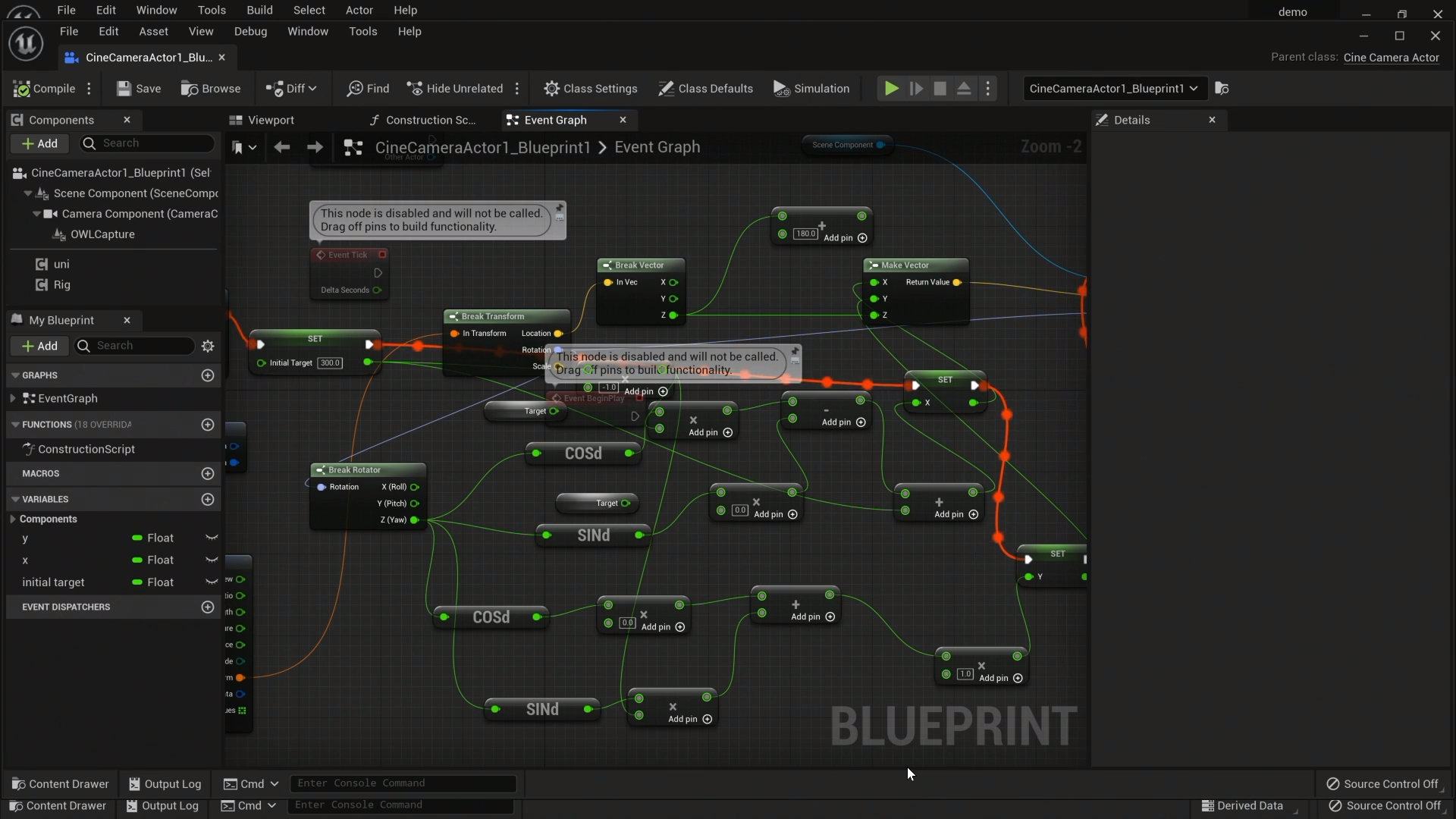Open play options three-dot menu
1456x819 pixels.
click(x=987, y=89)
